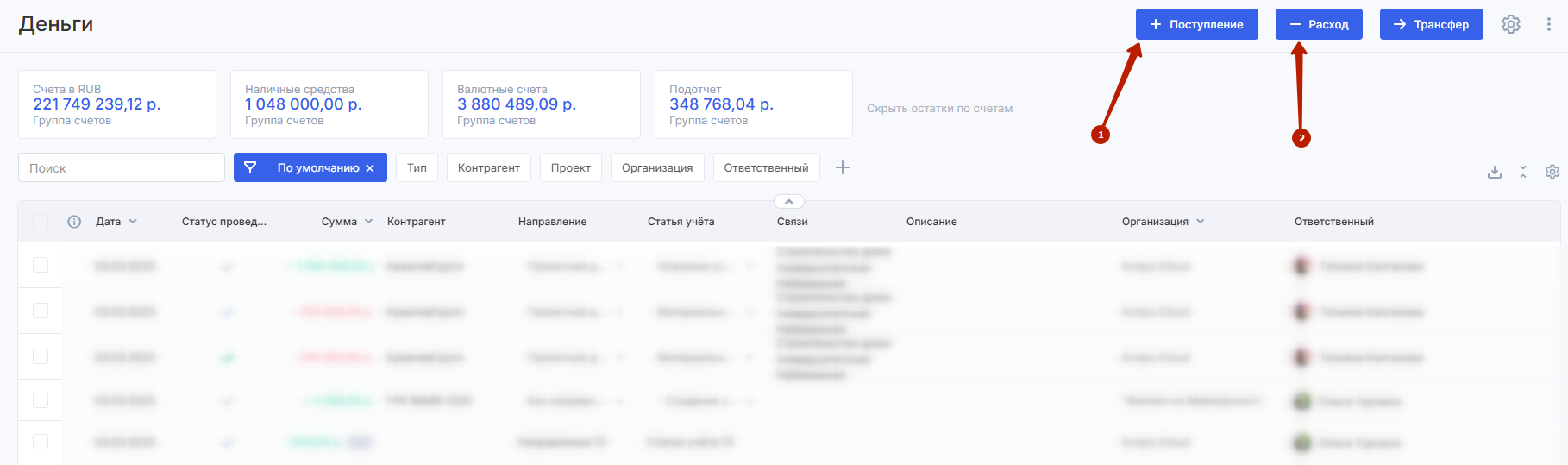Download the table via the export icon

tap(1495, 172)
